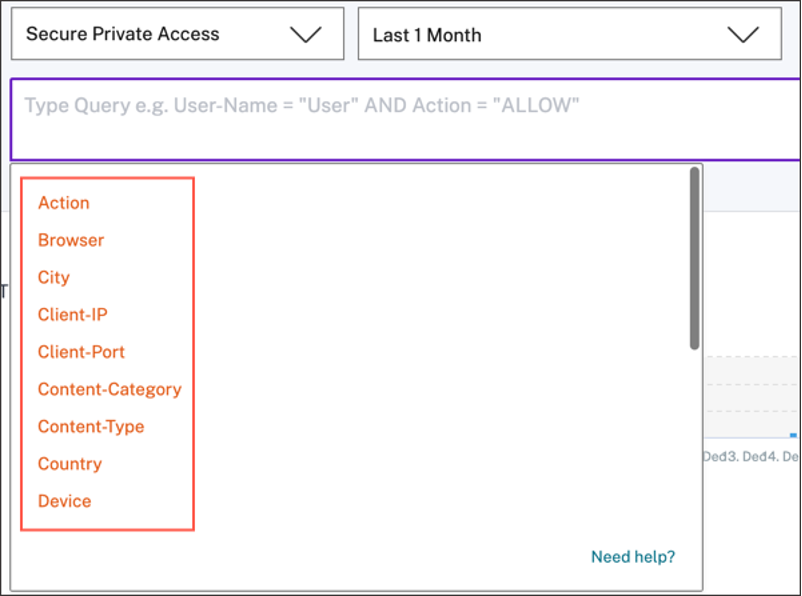802x596 pixels.
Task: Click the suggestion list scrollbar thumb
Action: click(694, 258)
